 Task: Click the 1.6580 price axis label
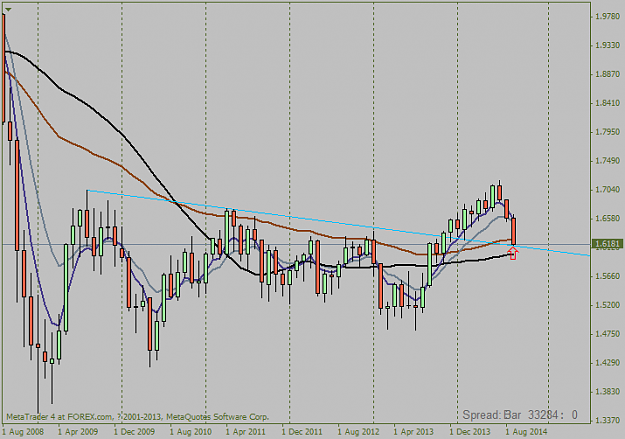tap(608, 219)
